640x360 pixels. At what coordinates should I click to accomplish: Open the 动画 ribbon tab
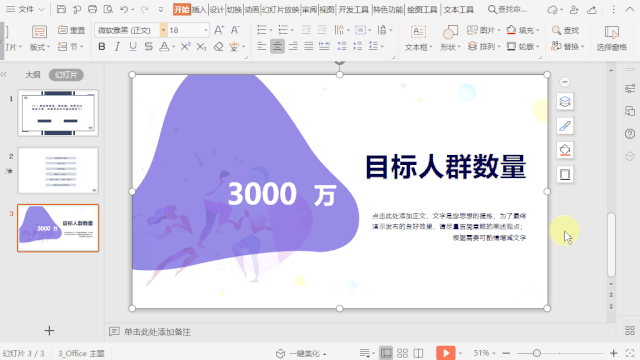tap(252, 10)
